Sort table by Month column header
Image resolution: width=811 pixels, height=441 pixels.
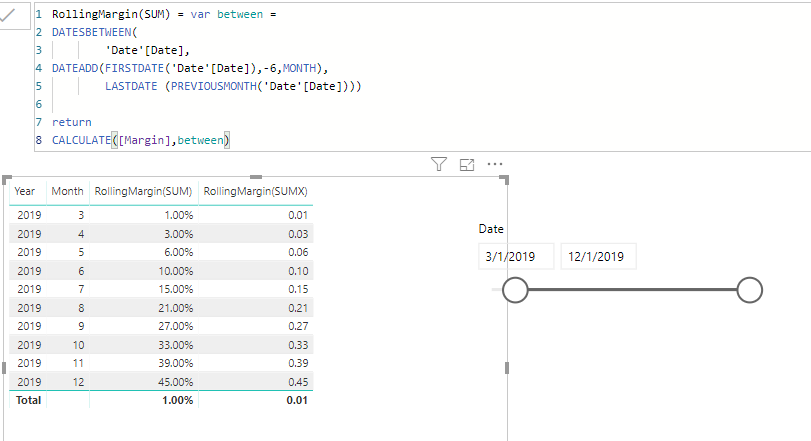[67, 191]
